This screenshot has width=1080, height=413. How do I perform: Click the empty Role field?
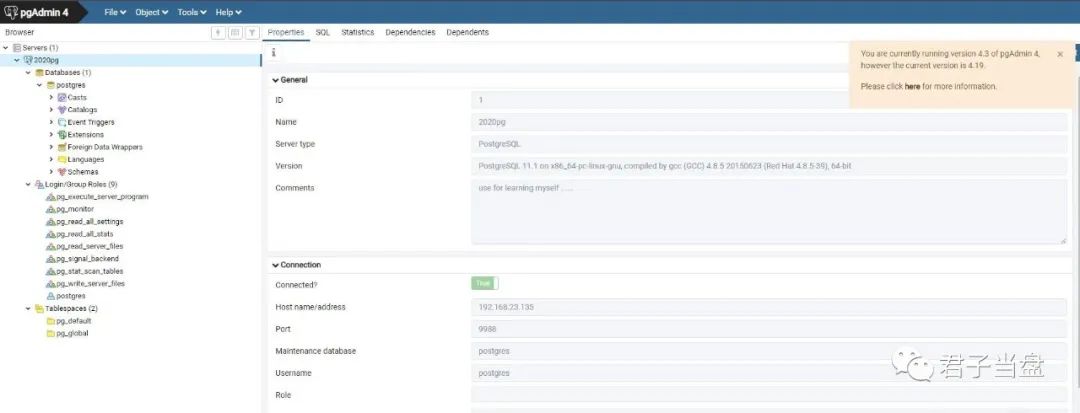click(x=769, y=395)
